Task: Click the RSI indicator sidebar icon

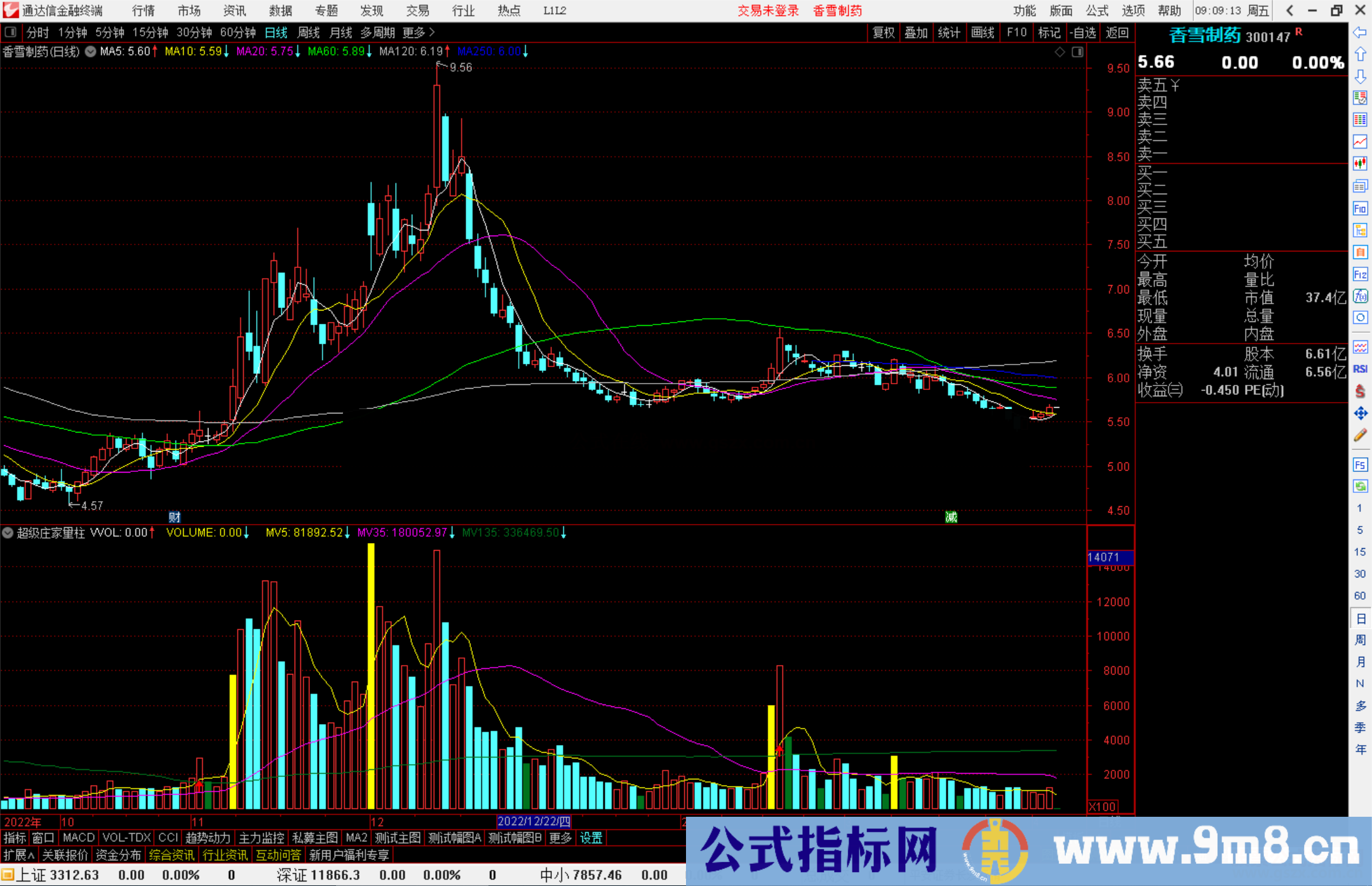Action: 1360,369
